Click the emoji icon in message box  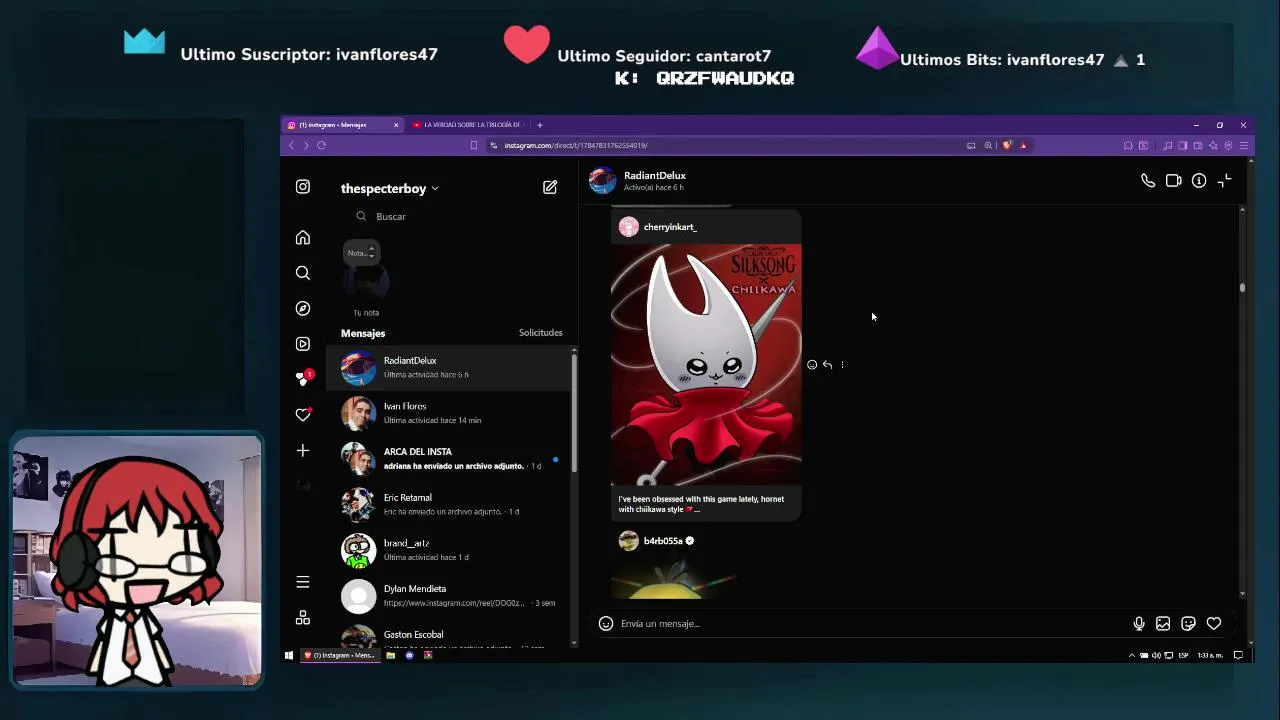pyautogui.click(x=605, y=624)
